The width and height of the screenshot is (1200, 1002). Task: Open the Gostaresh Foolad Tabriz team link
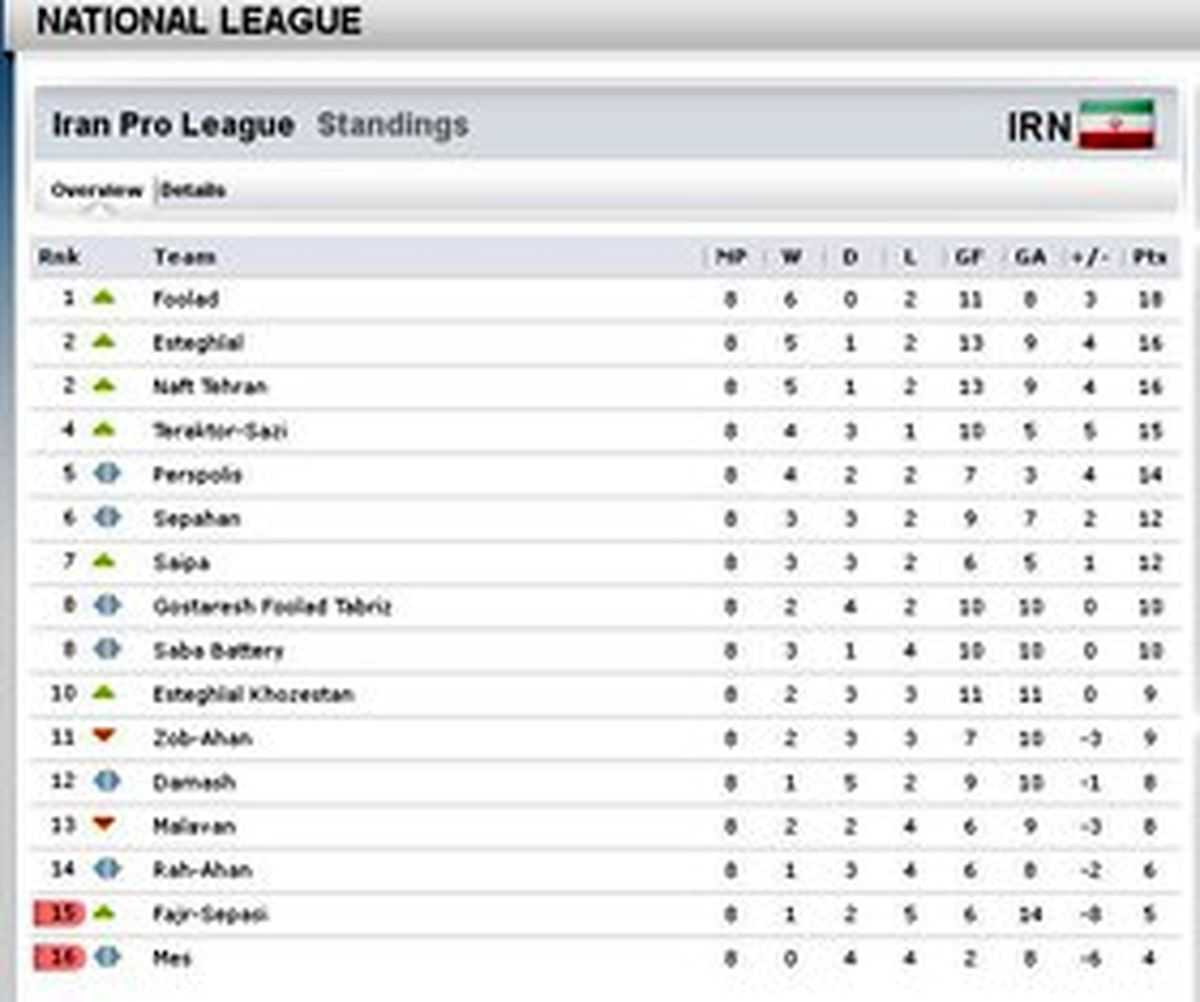pos(272,606)
